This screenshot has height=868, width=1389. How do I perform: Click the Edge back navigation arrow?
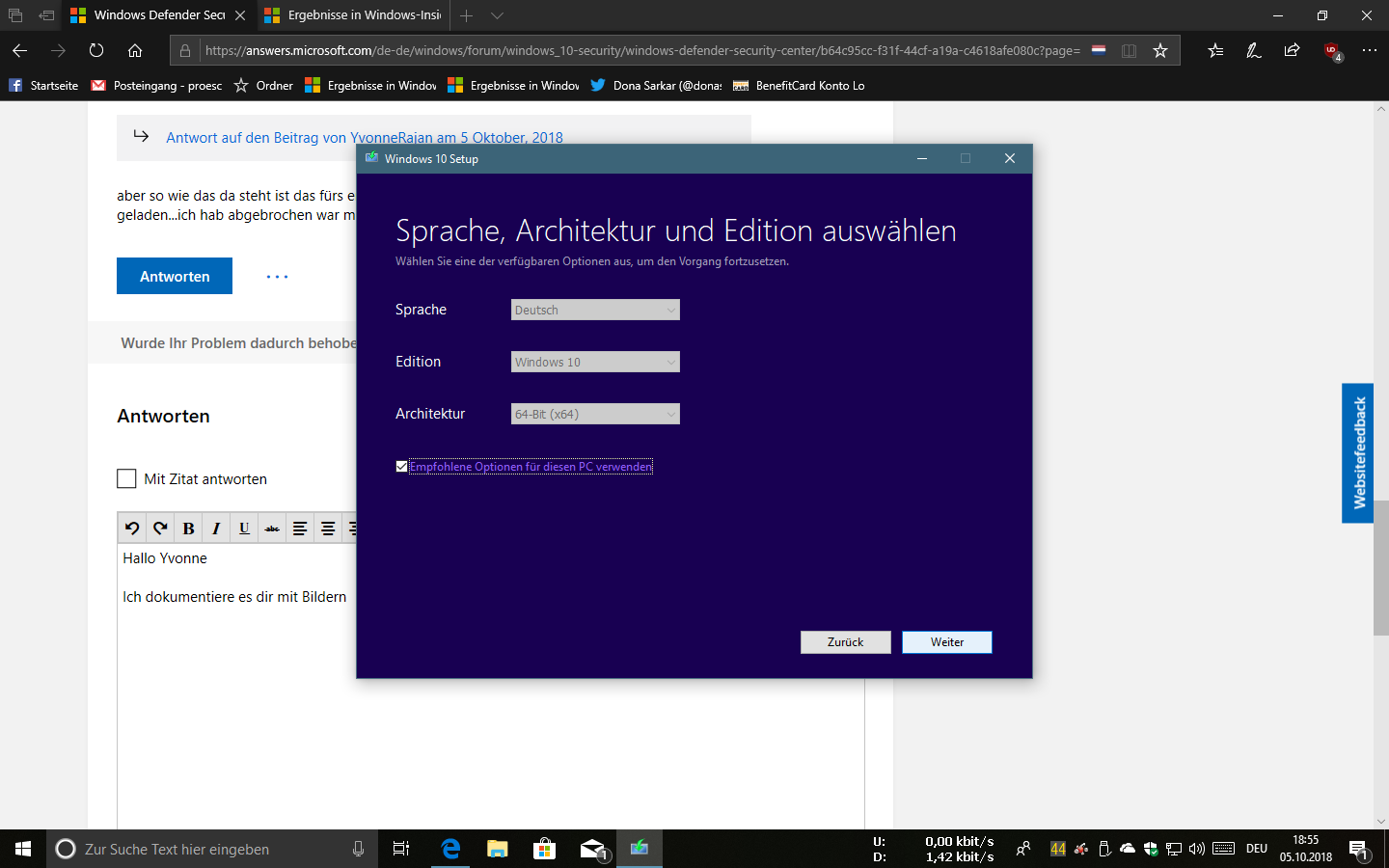click(19, 50)
